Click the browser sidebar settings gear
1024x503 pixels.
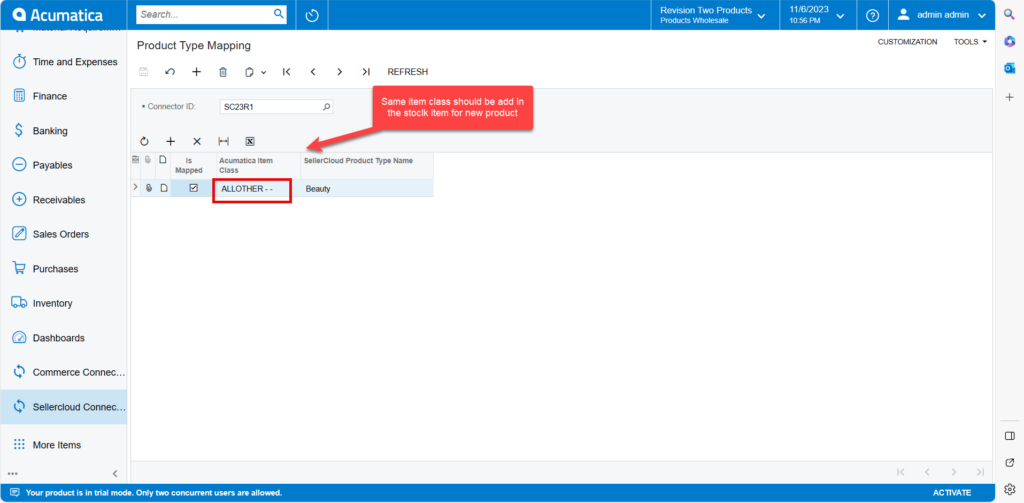(1009, 489)
